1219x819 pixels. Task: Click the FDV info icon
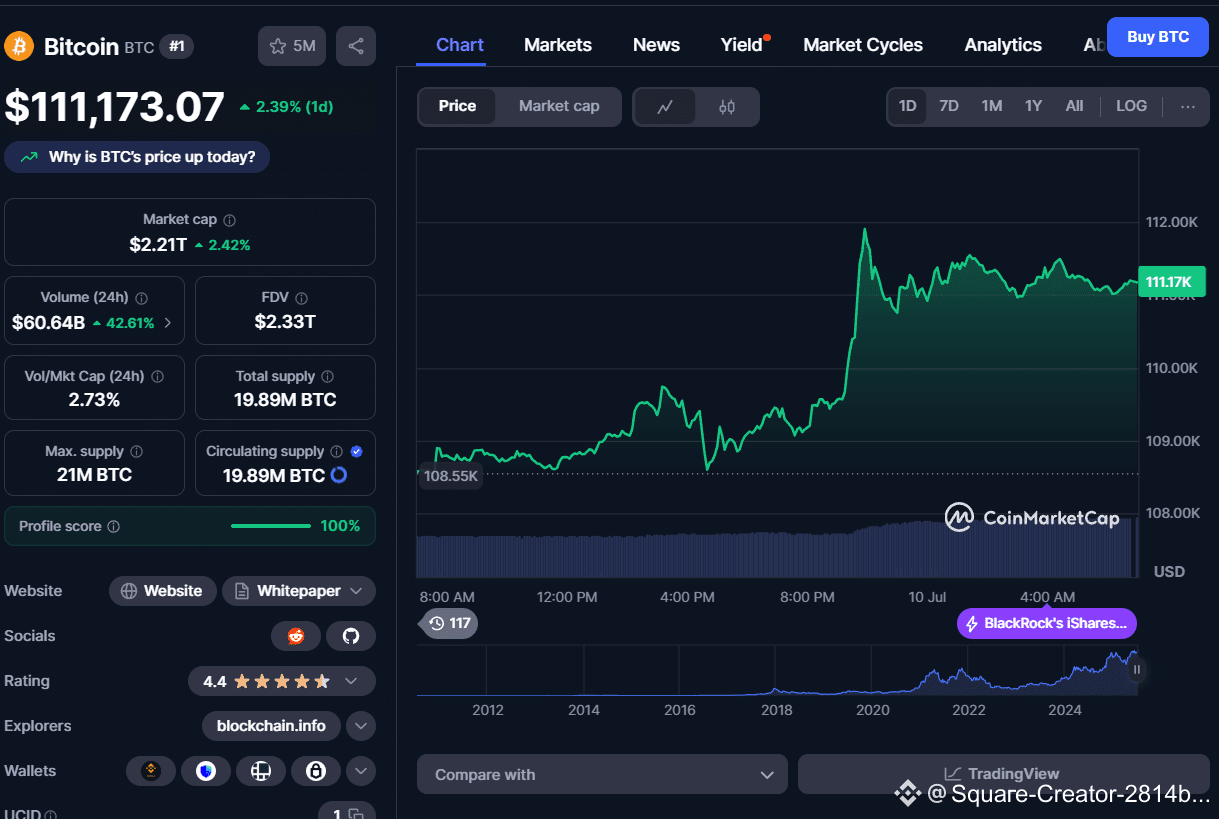point(302,298)
